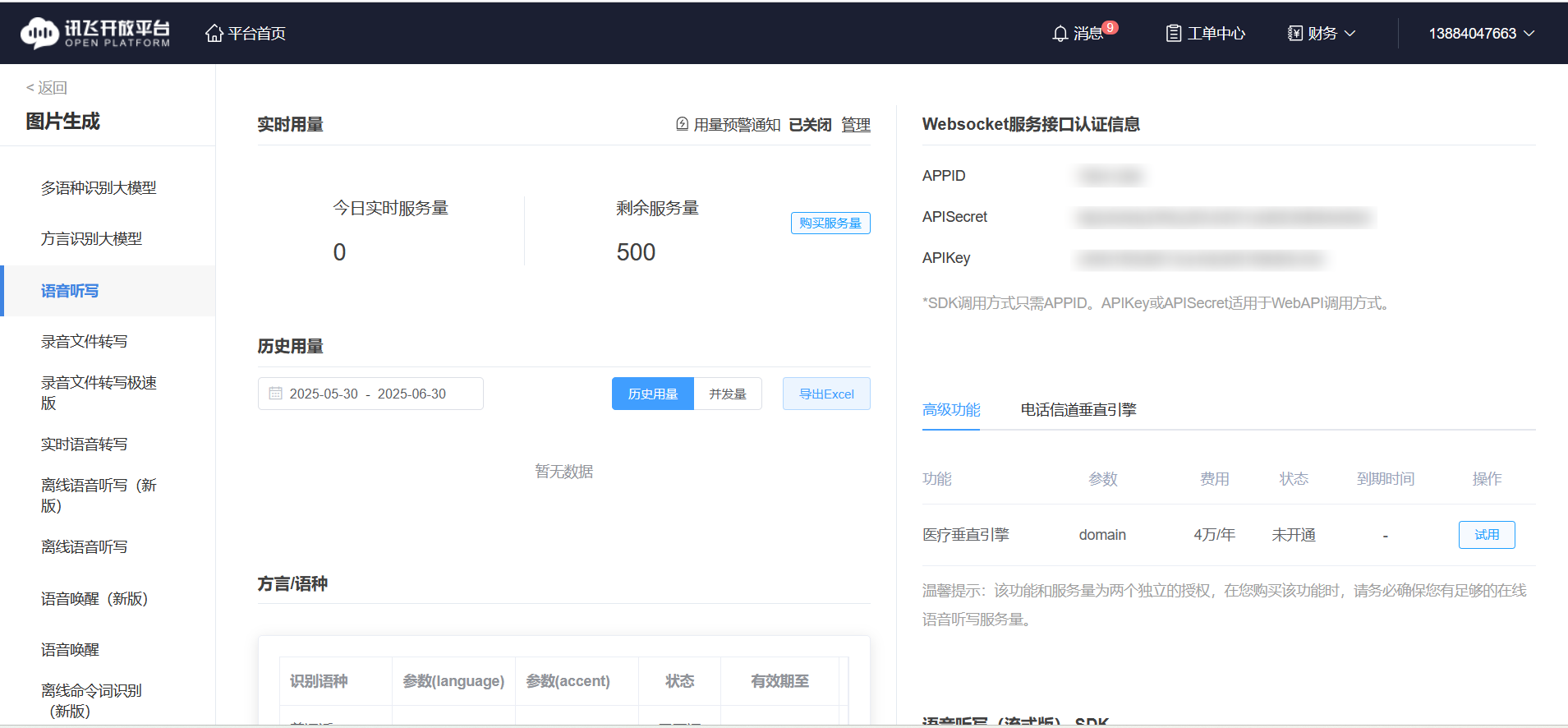This screenshot has width=1568, height=728.
Task: Click the 平台首页 link text
Action: [x=257, y=34]
